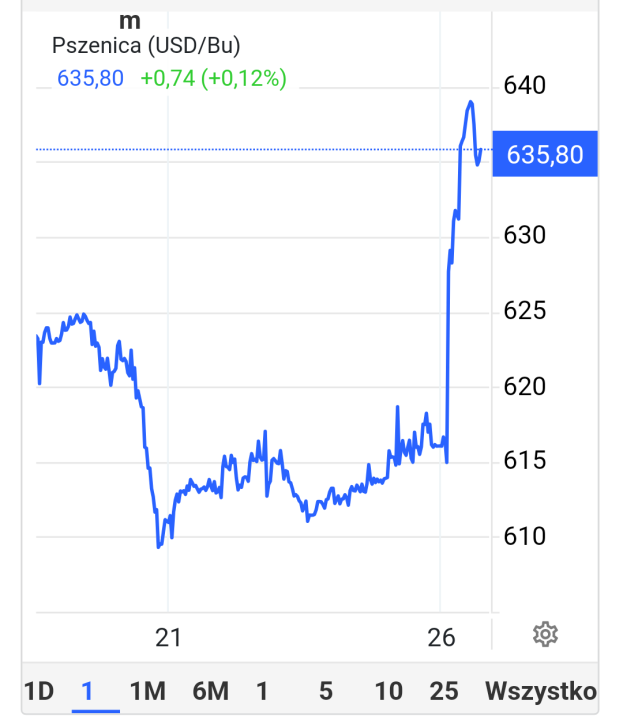Click the date label 21 on the time axis
The image size is (623, 720).
[x=169, y=637]
